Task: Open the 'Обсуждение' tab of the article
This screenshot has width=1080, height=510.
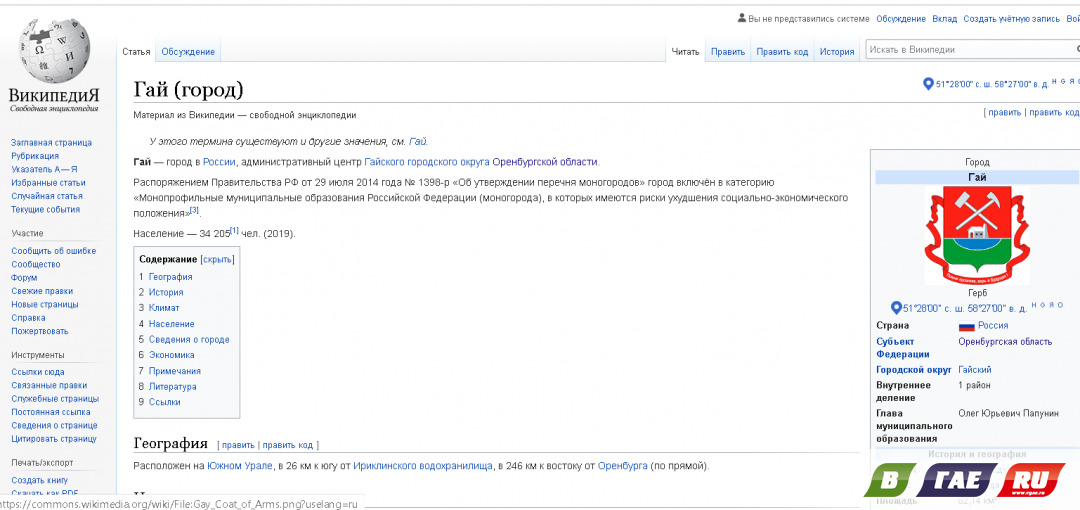Action: pyautogui.click(x=188, y=52)
